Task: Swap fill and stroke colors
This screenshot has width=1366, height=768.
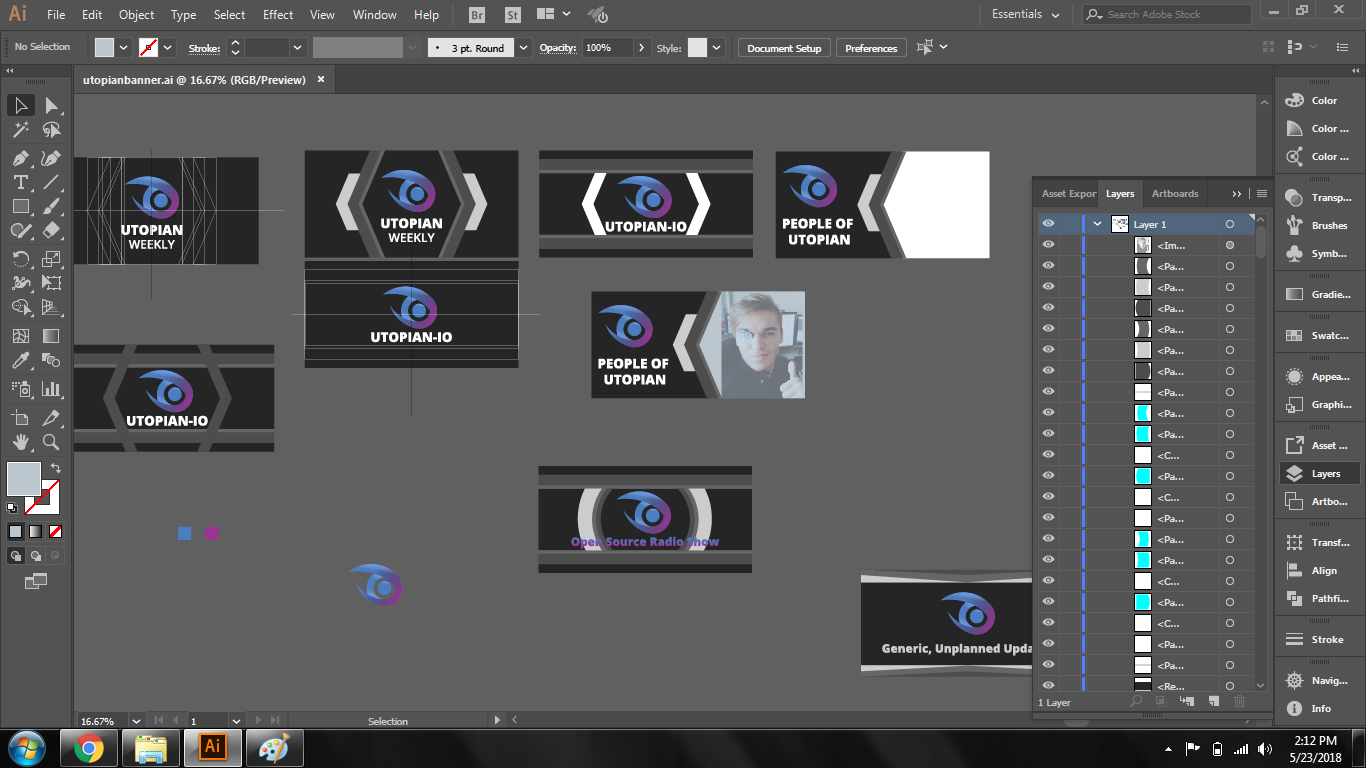Action: click(55, 467)
